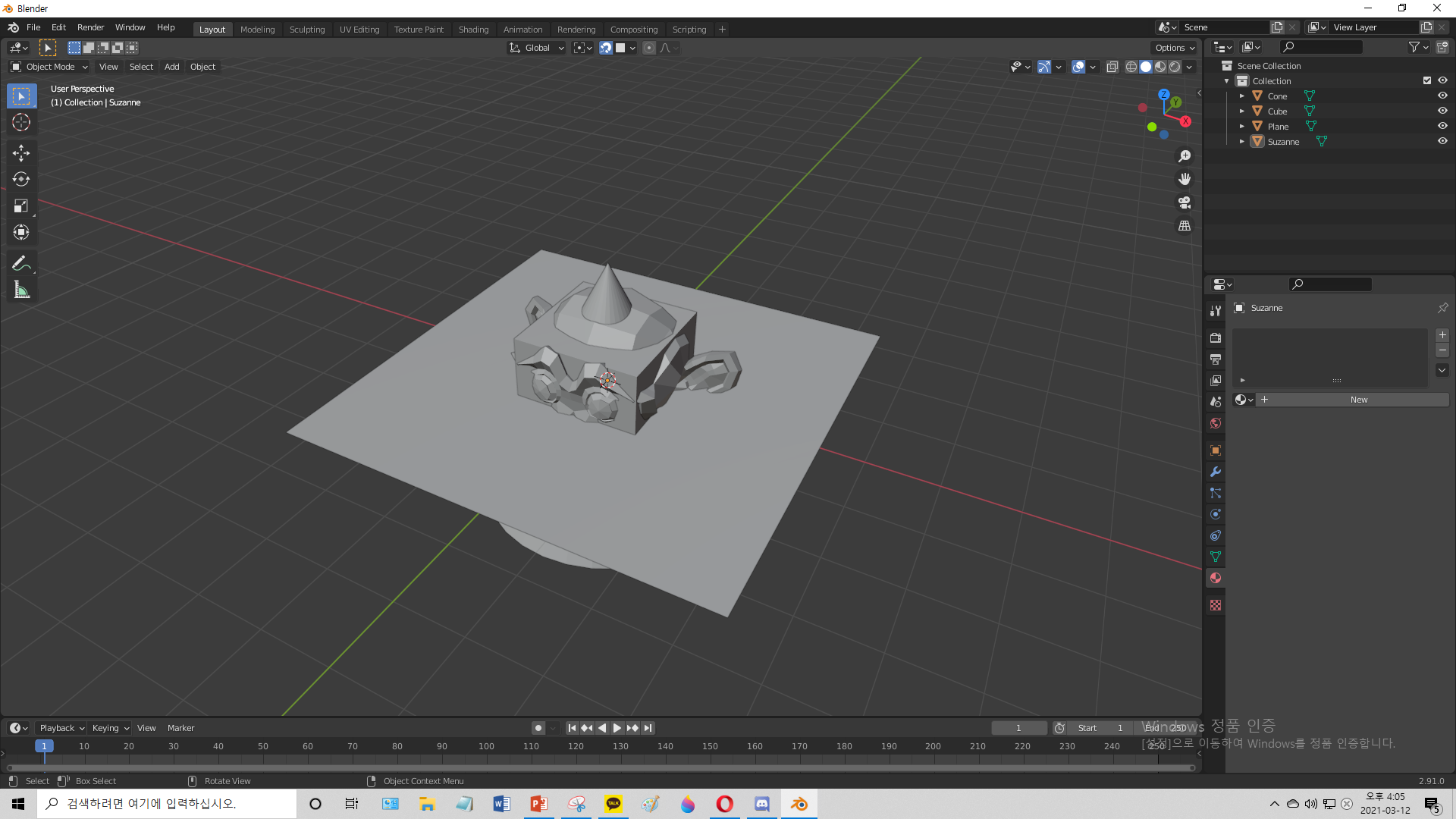Image resolution: width=1456 pixels, height=819 pixels.
Task: Activate the Annotate pencil tool
Action: [x=21, y=263]
